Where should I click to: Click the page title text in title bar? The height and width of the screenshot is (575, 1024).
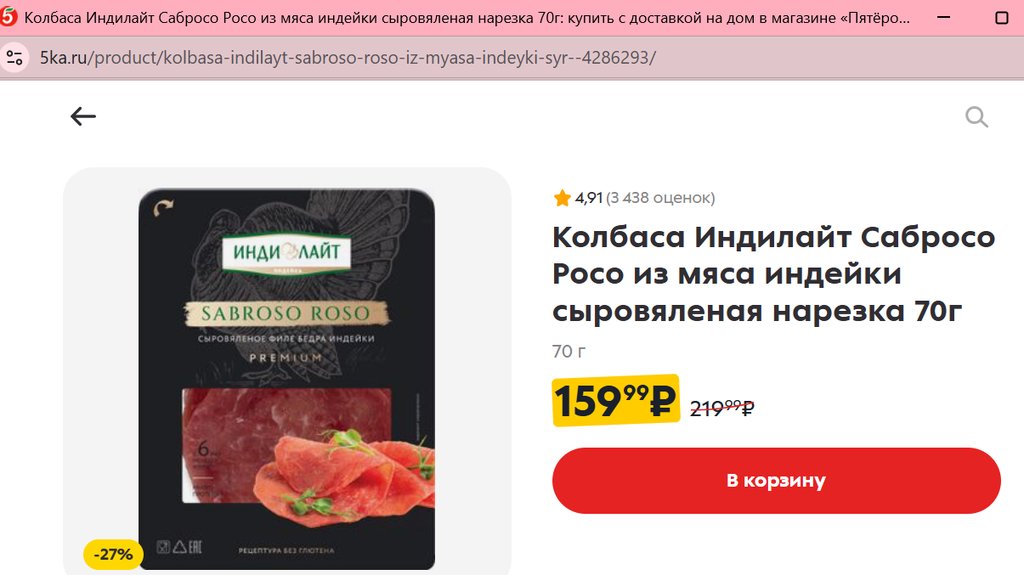pos(467,18)
